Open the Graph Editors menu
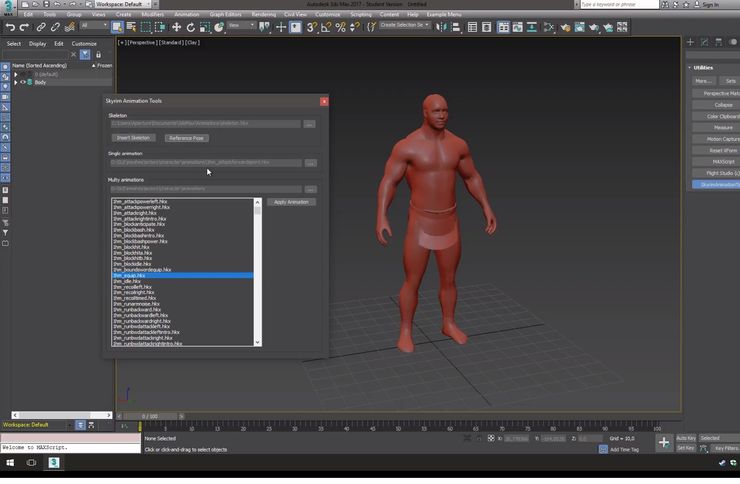 (224, 15)
